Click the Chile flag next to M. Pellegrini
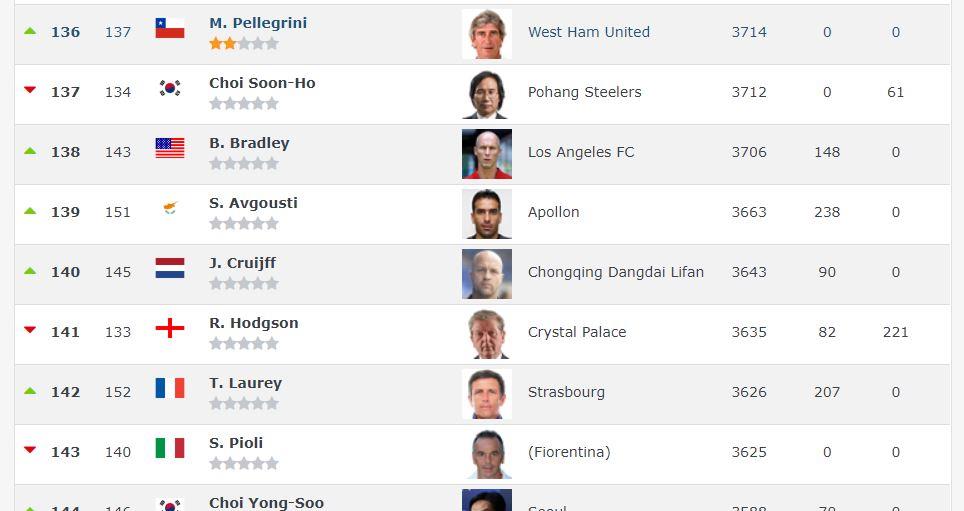The image size is (964, 511). (x=170, y=28)
